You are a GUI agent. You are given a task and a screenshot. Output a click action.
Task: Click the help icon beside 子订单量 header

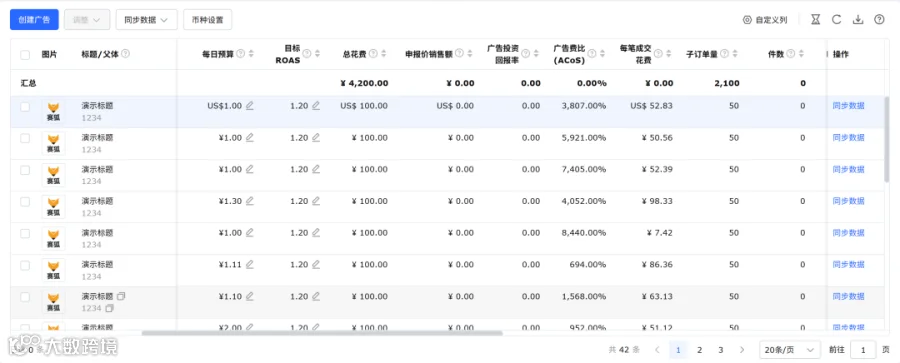tap(724, 54)
